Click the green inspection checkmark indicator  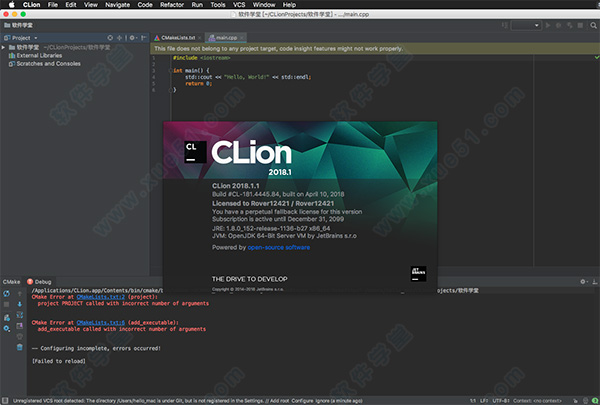point(597,57)
